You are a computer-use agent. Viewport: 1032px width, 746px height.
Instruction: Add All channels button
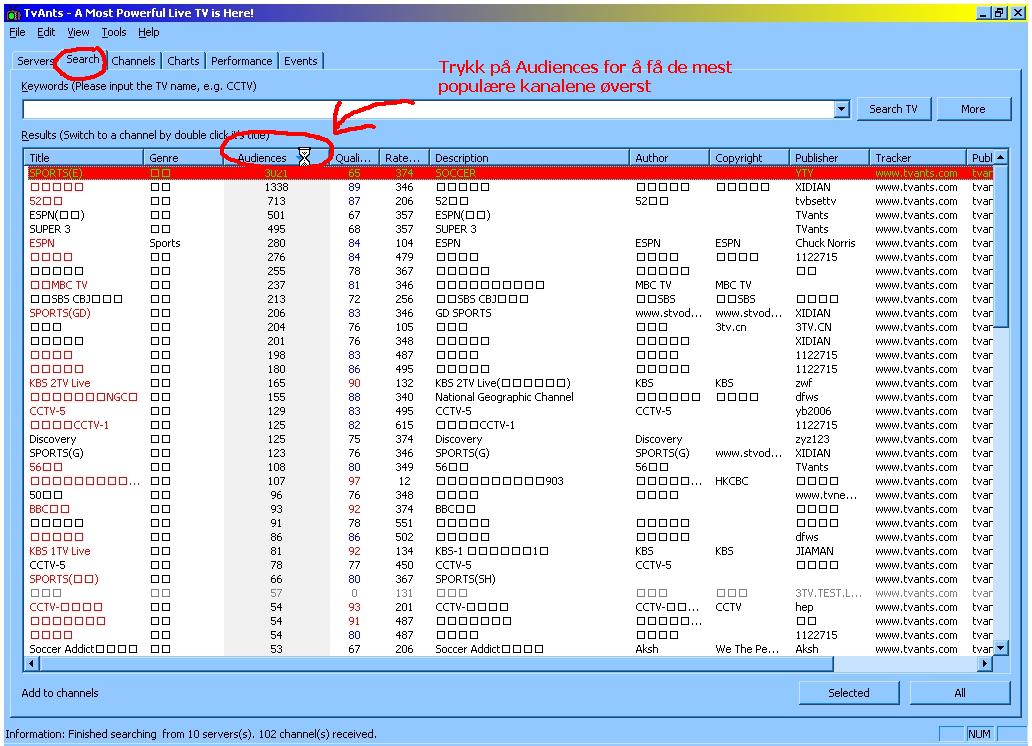pyautogui.click(x=960, y=693)
